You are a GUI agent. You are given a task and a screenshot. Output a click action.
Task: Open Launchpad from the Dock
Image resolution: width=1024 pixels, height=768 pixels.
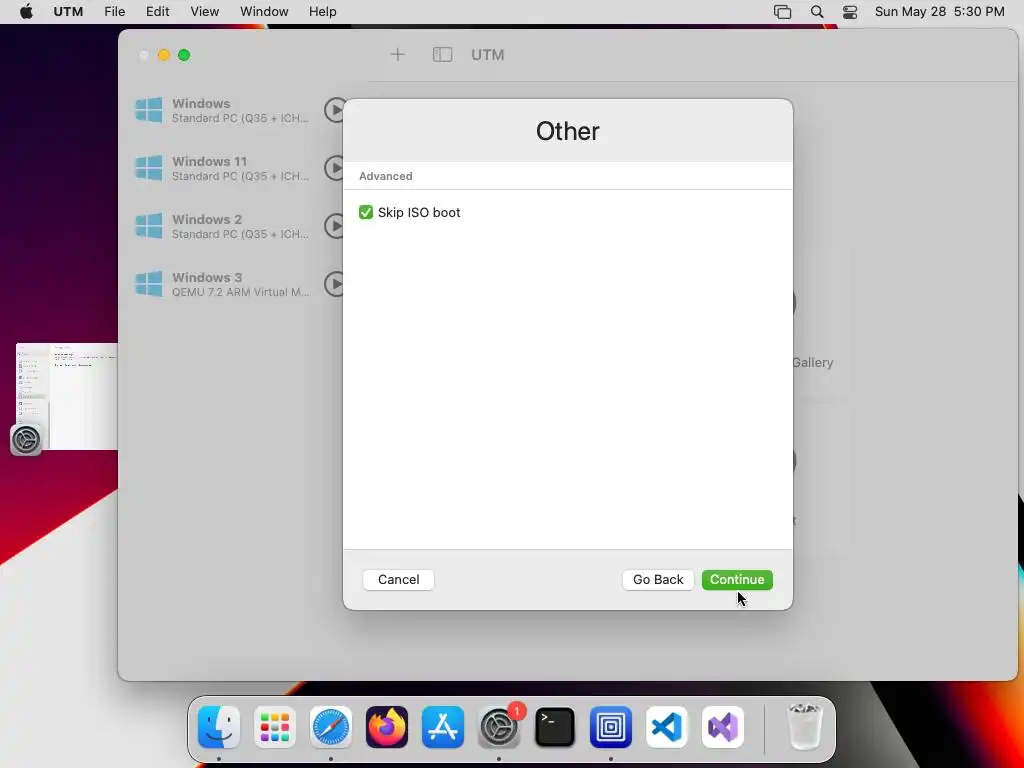coord(275,727)
